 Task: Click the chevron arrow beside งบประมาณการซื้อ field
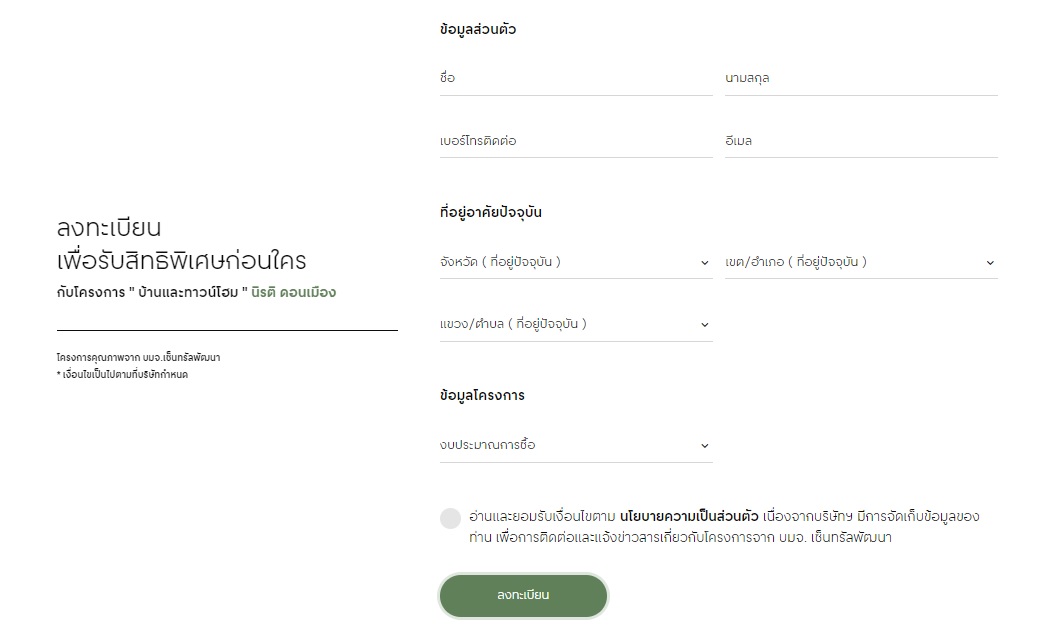(704, 446)
